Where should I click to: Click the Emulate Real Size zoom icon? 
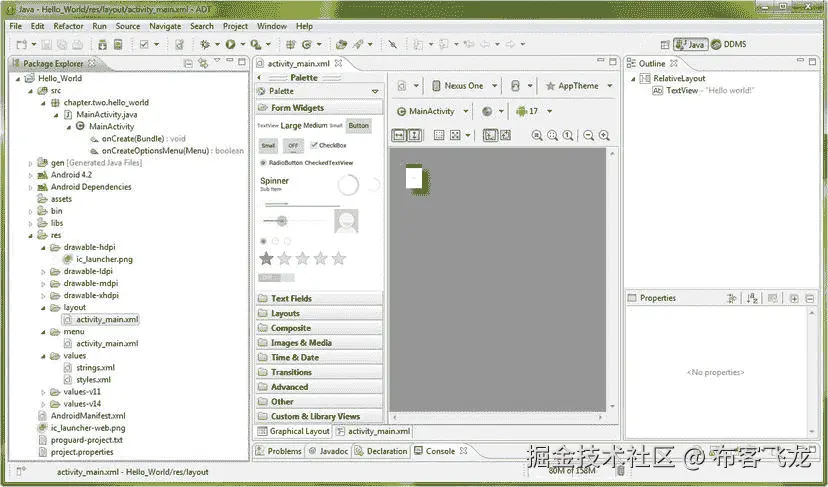pos(537,135)
